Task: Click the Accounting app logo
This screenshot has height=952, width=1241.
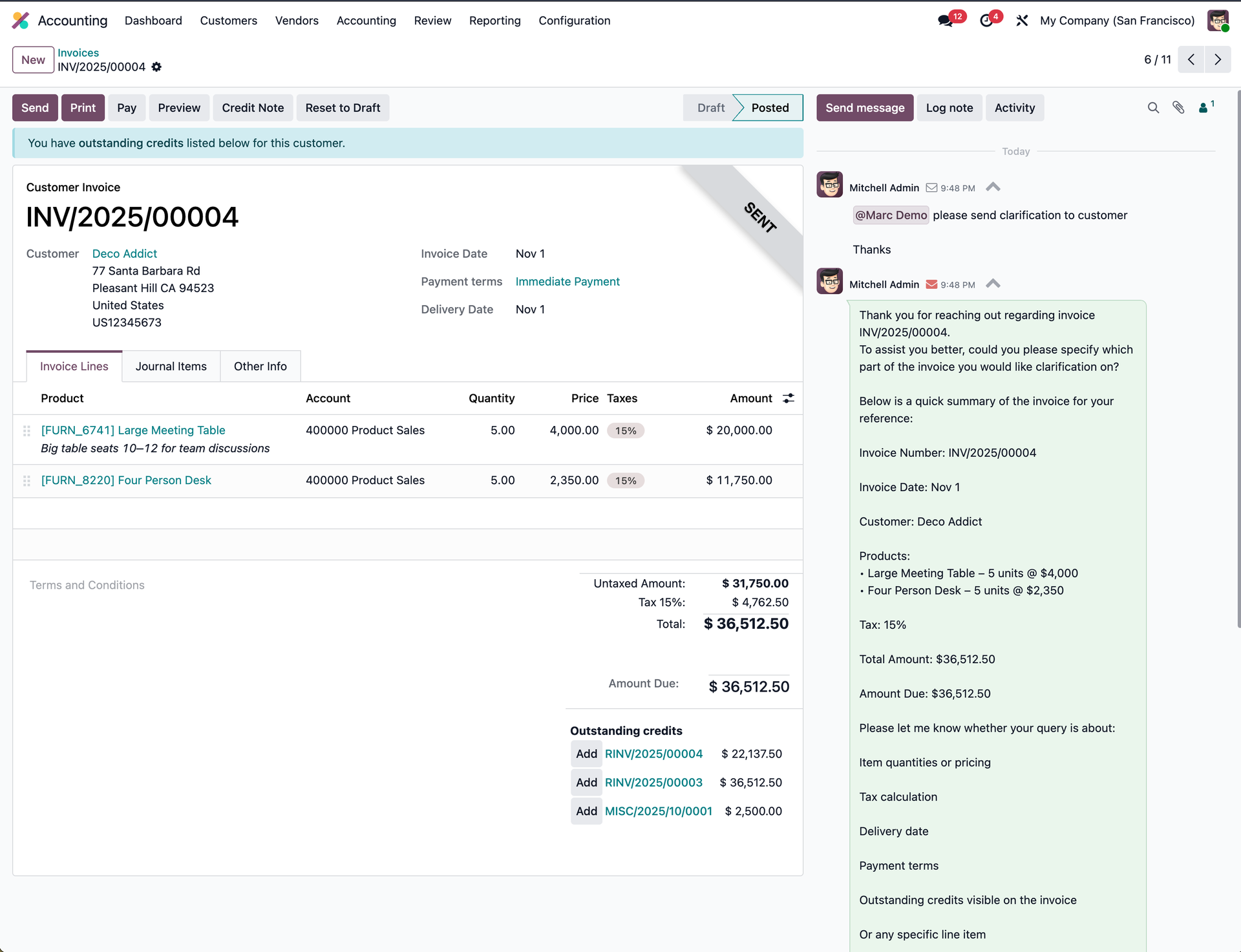Action: [21, 20]
